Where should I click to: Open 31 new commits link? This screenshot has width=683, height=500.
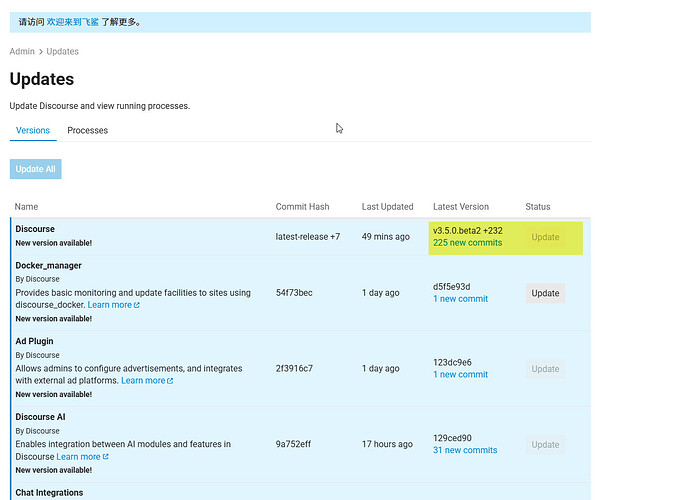[465, 450]
